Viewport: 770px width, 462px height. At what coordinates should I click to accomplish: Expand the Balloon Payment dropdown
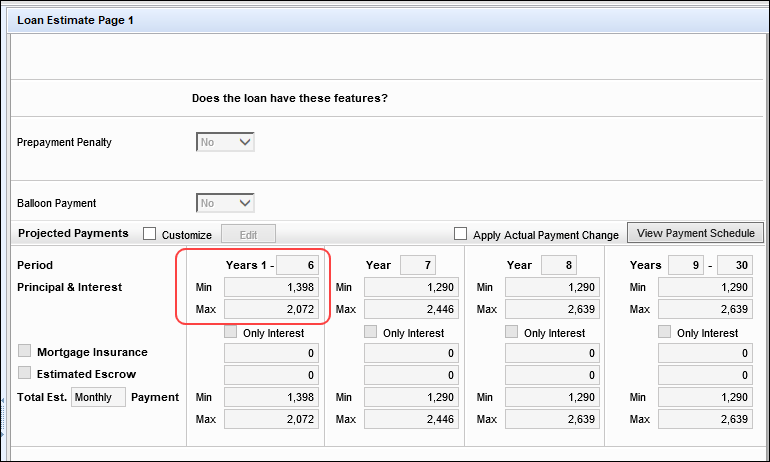point(225,203)
